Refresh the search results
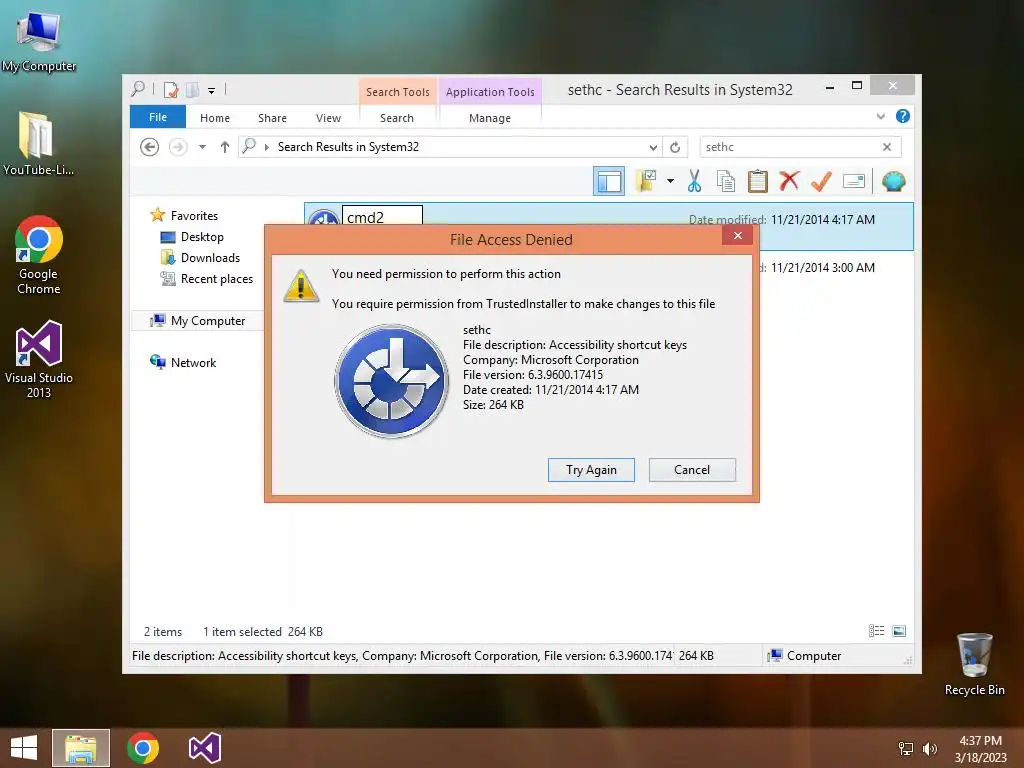The height and width of the screenshot is (768, 1024). click(x=675, y=148)
